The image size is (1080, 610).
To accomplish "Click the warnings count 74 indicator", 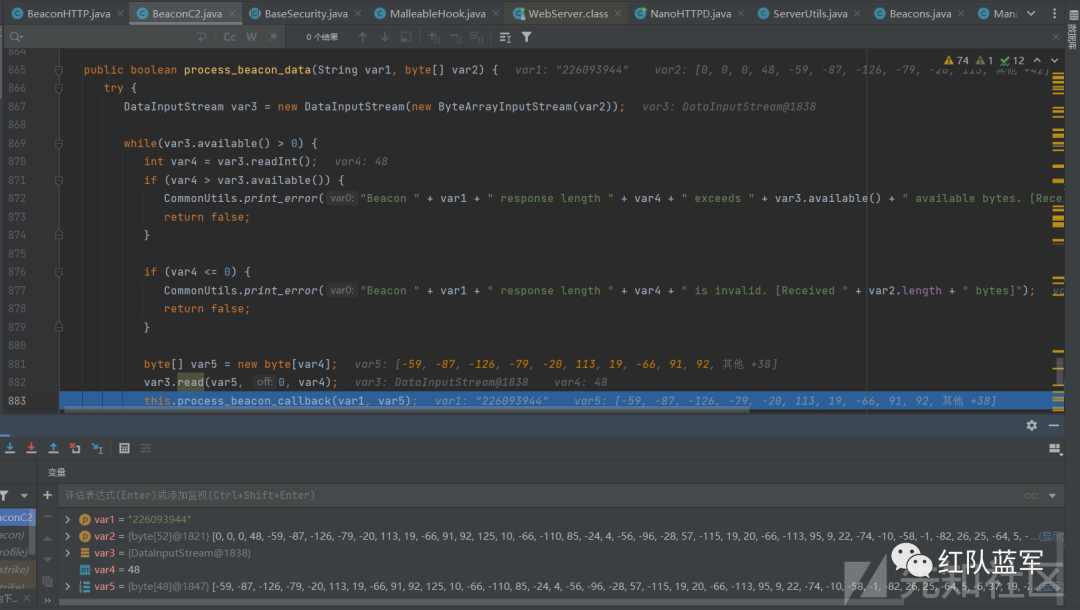I will (x=956, y=60).
